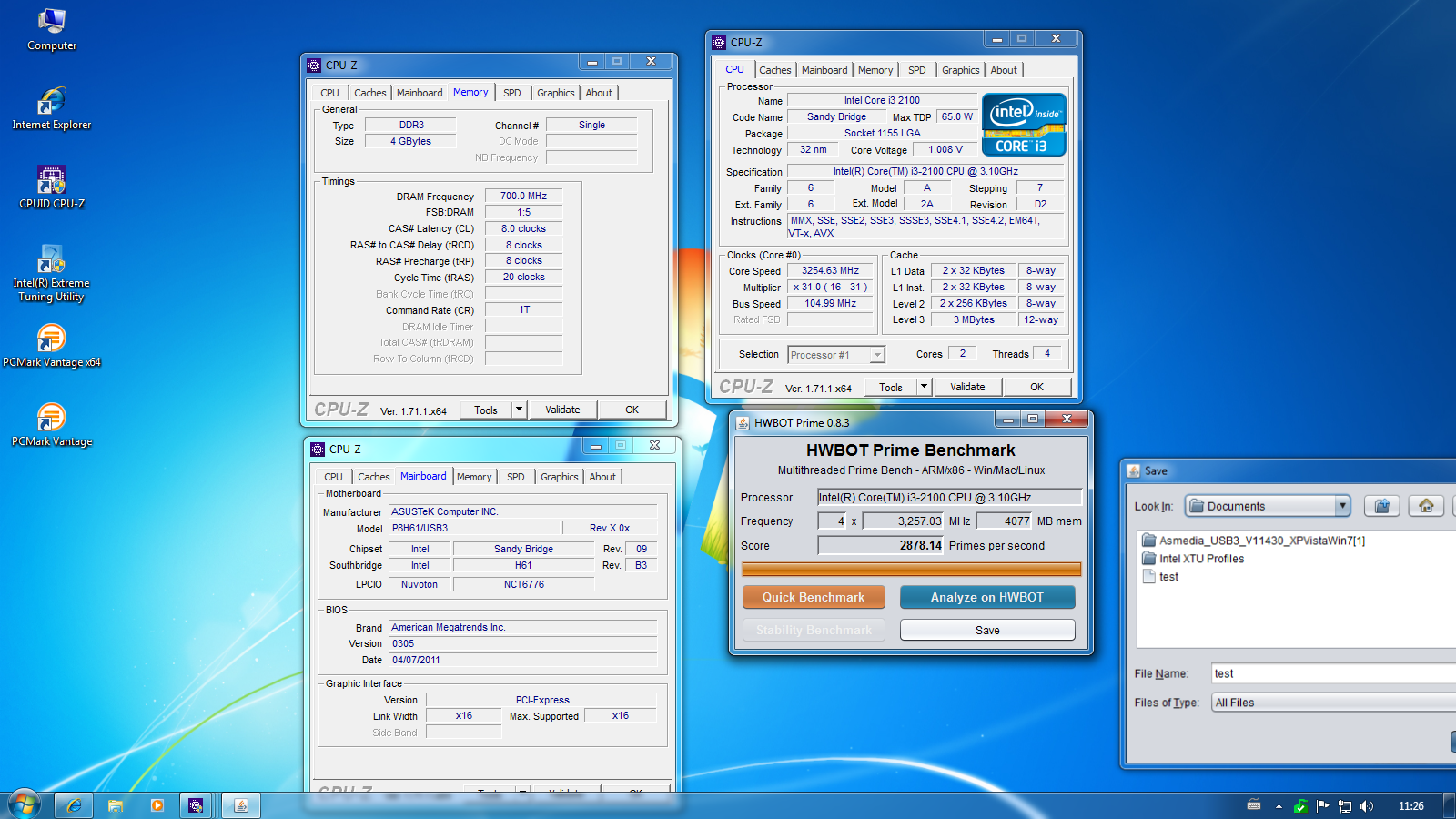This screenshot has width=1456, height=819.
Task: Click BIOS date 04/07/2011 value
Action: coord(522,660)
